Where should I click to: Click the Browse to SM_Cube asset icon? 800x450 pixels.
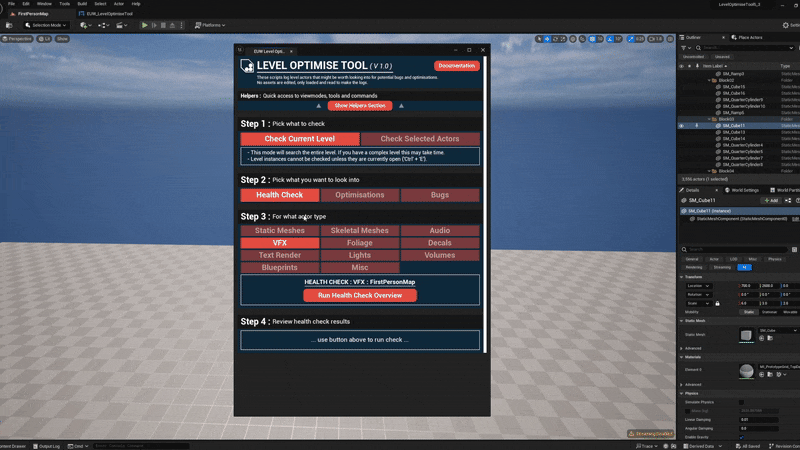[x=770, y=338]
